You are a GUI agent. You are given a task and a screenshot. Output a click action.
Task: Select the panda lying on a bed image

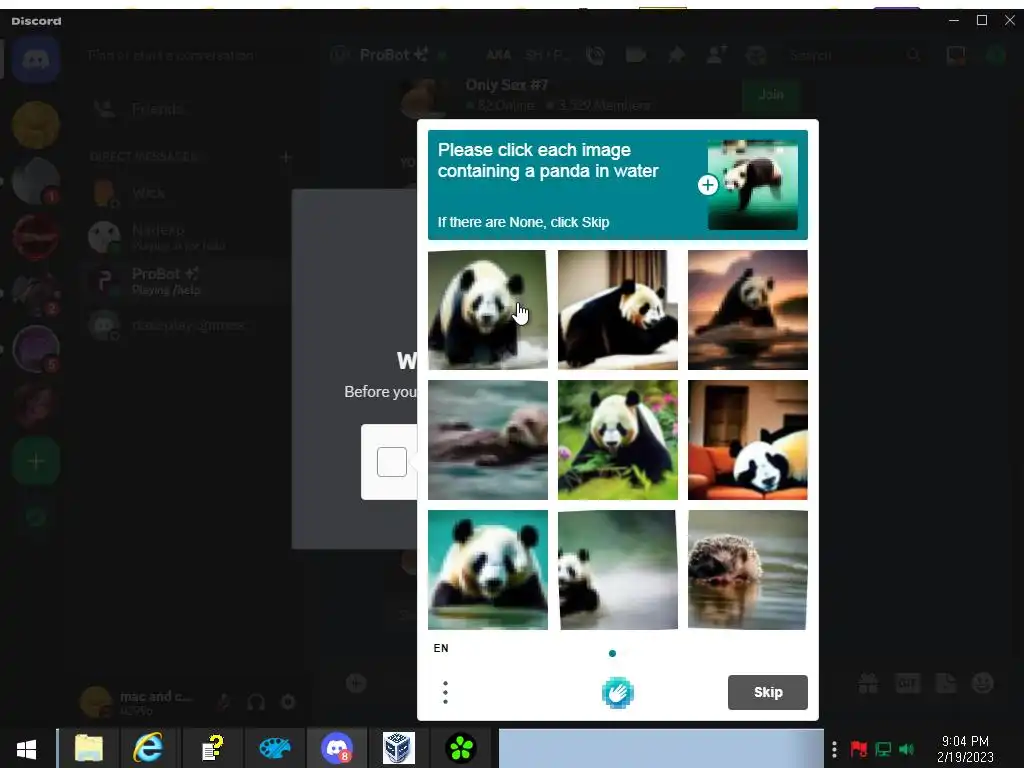pos(618,310)
